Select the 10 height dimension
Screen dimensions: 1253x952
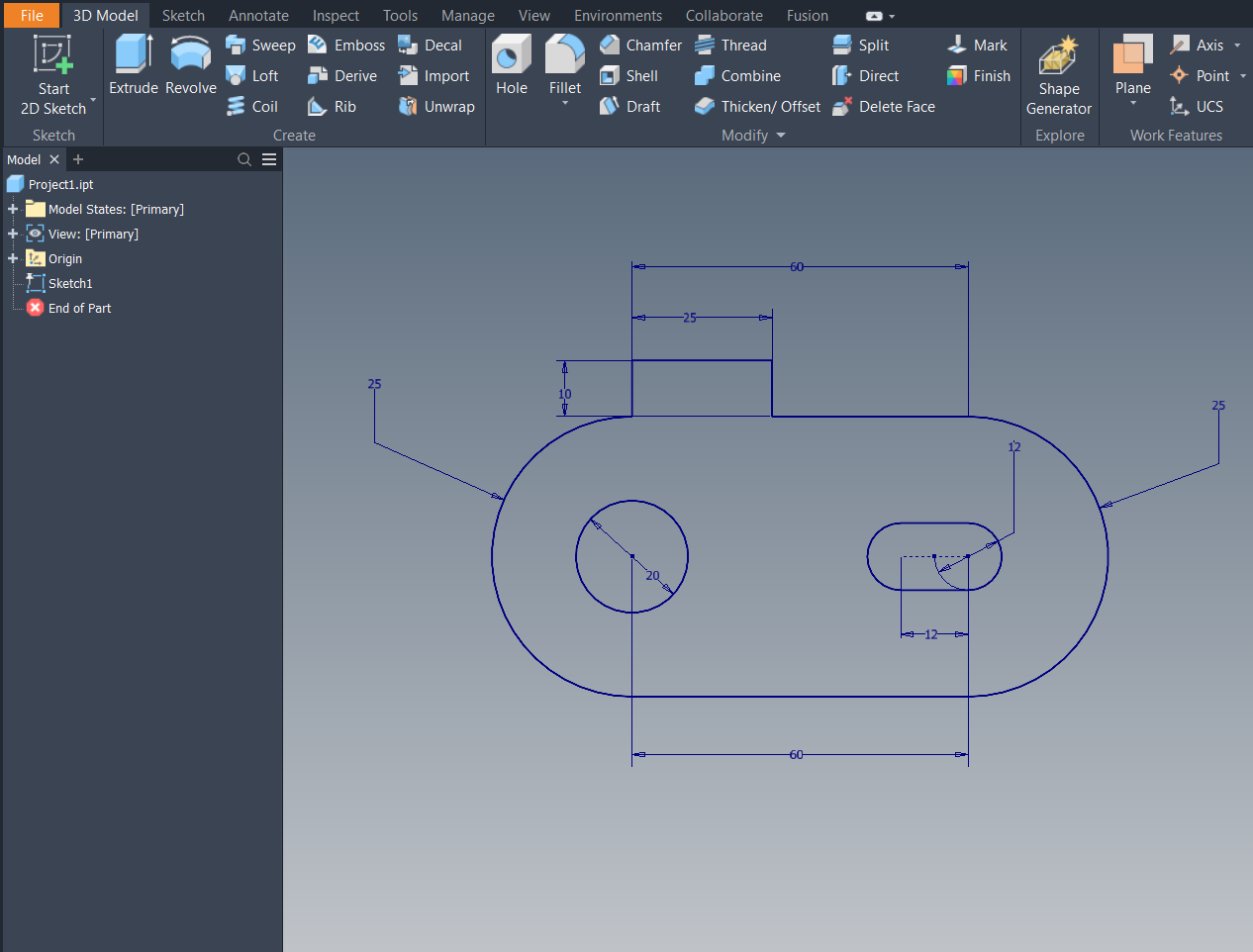[564, 394]
